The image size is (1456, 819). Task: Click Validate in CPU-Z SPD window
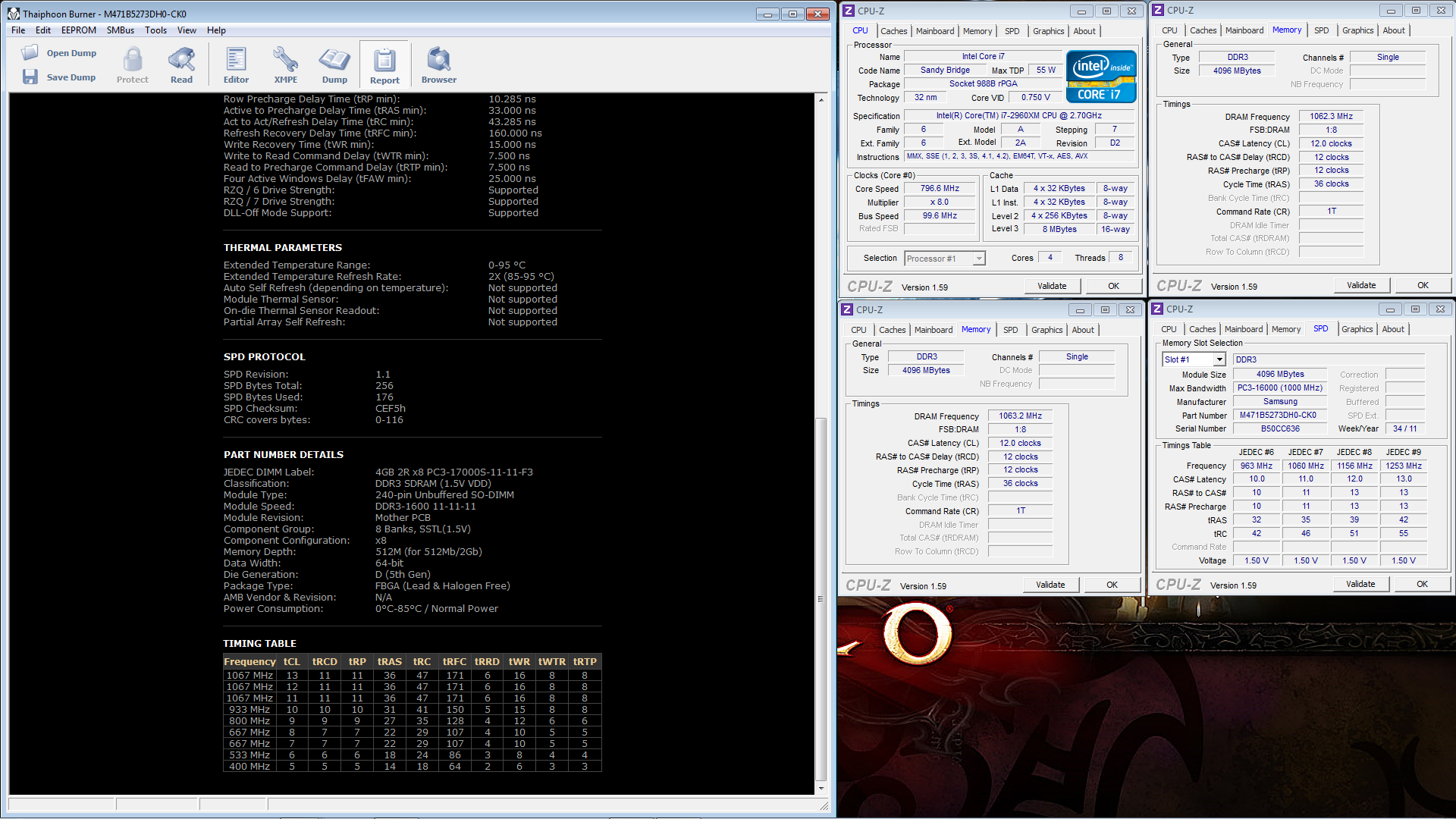pos(1360,584)
